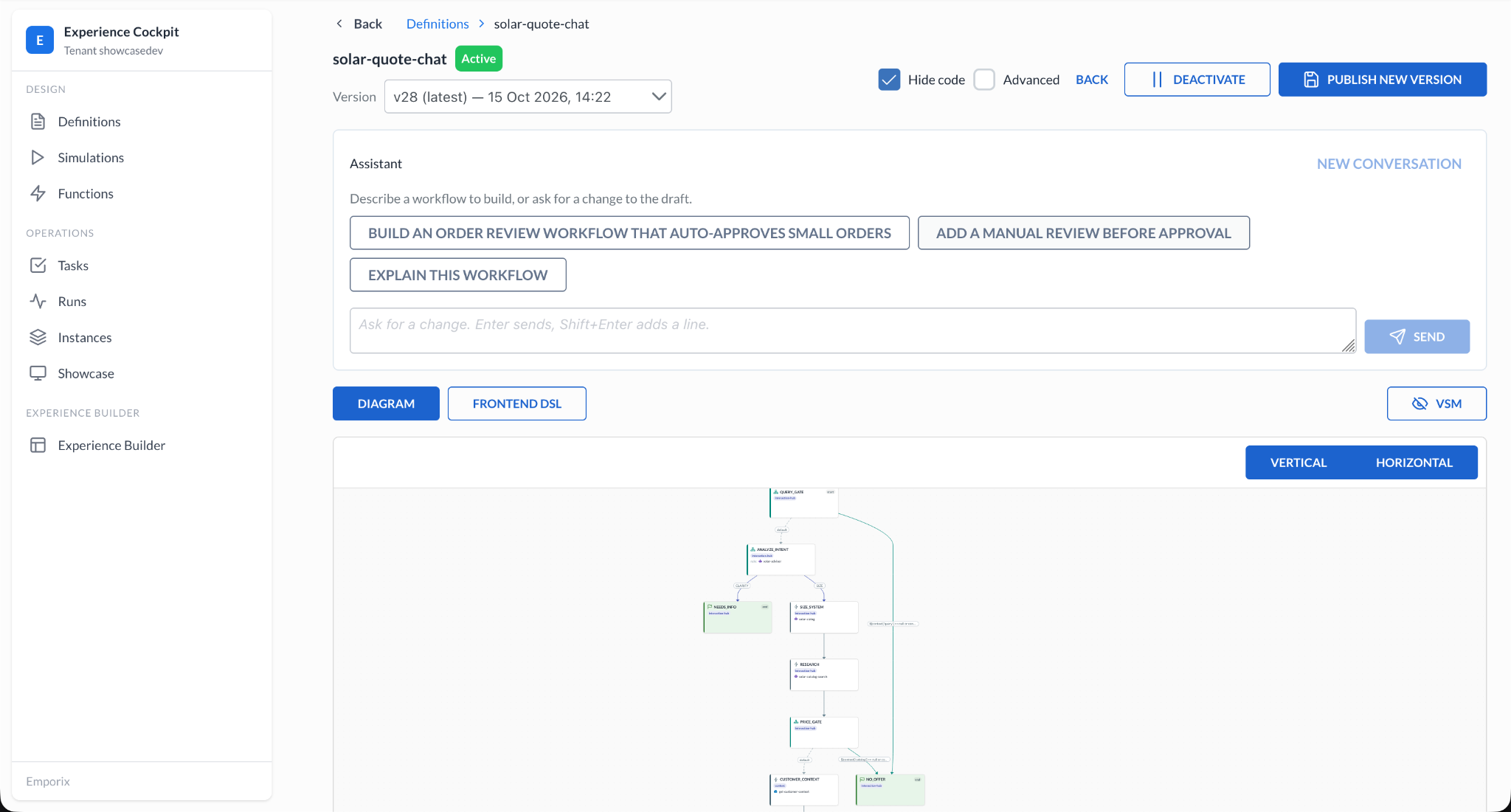
Task: Click the Experience Cockpit E logo icon
Action: click(x=40, y=40)
